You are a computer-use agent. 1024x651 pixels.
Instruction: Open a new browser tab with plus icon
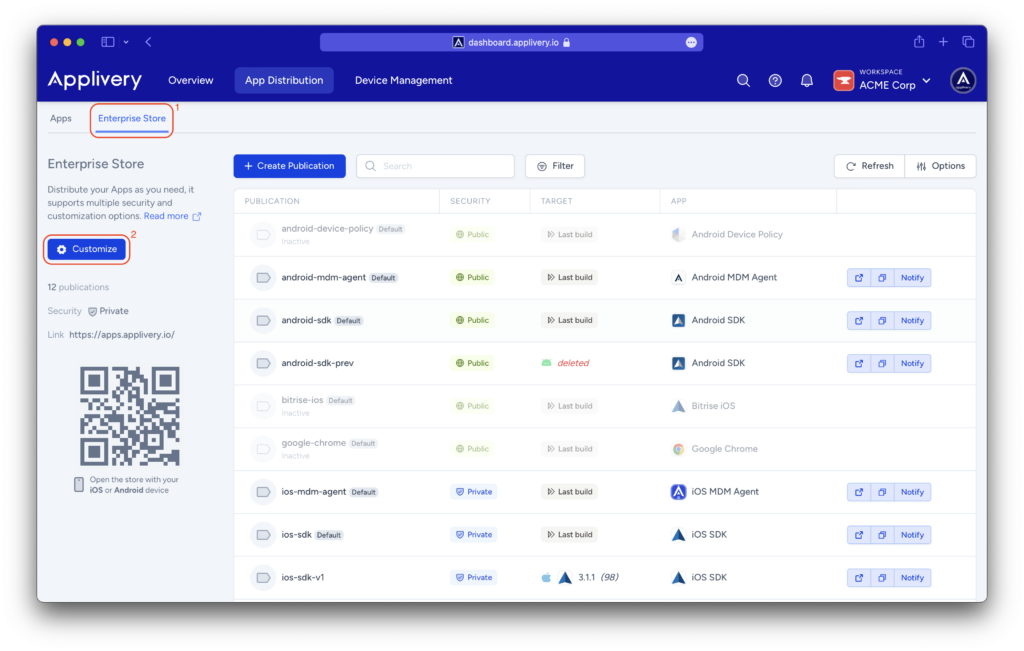(943, 42)
